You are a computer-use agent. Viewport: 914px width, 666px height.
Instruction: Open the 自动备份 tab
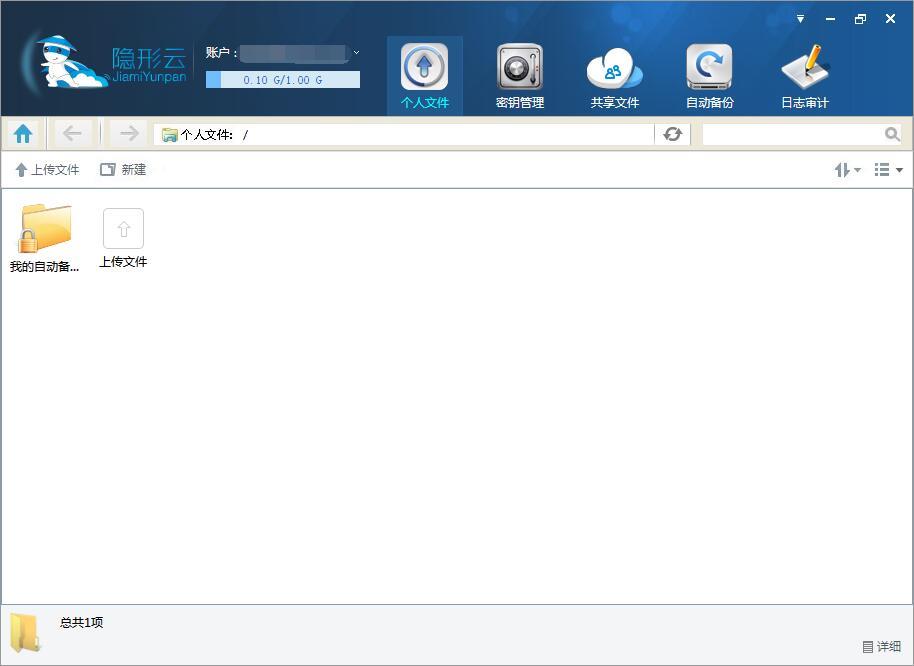[709, 76]
